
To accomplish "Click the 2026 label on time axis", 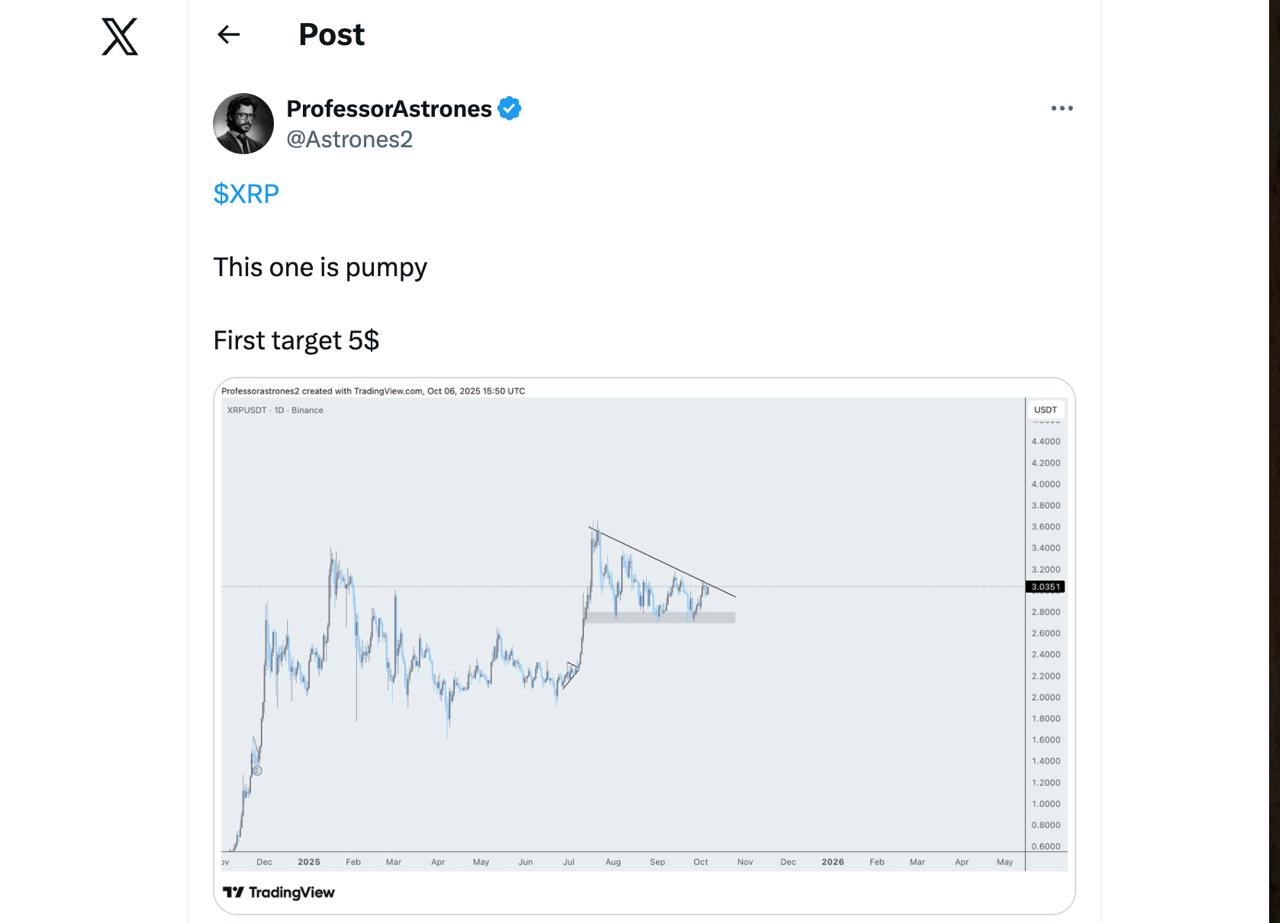I will coord(832,861).
